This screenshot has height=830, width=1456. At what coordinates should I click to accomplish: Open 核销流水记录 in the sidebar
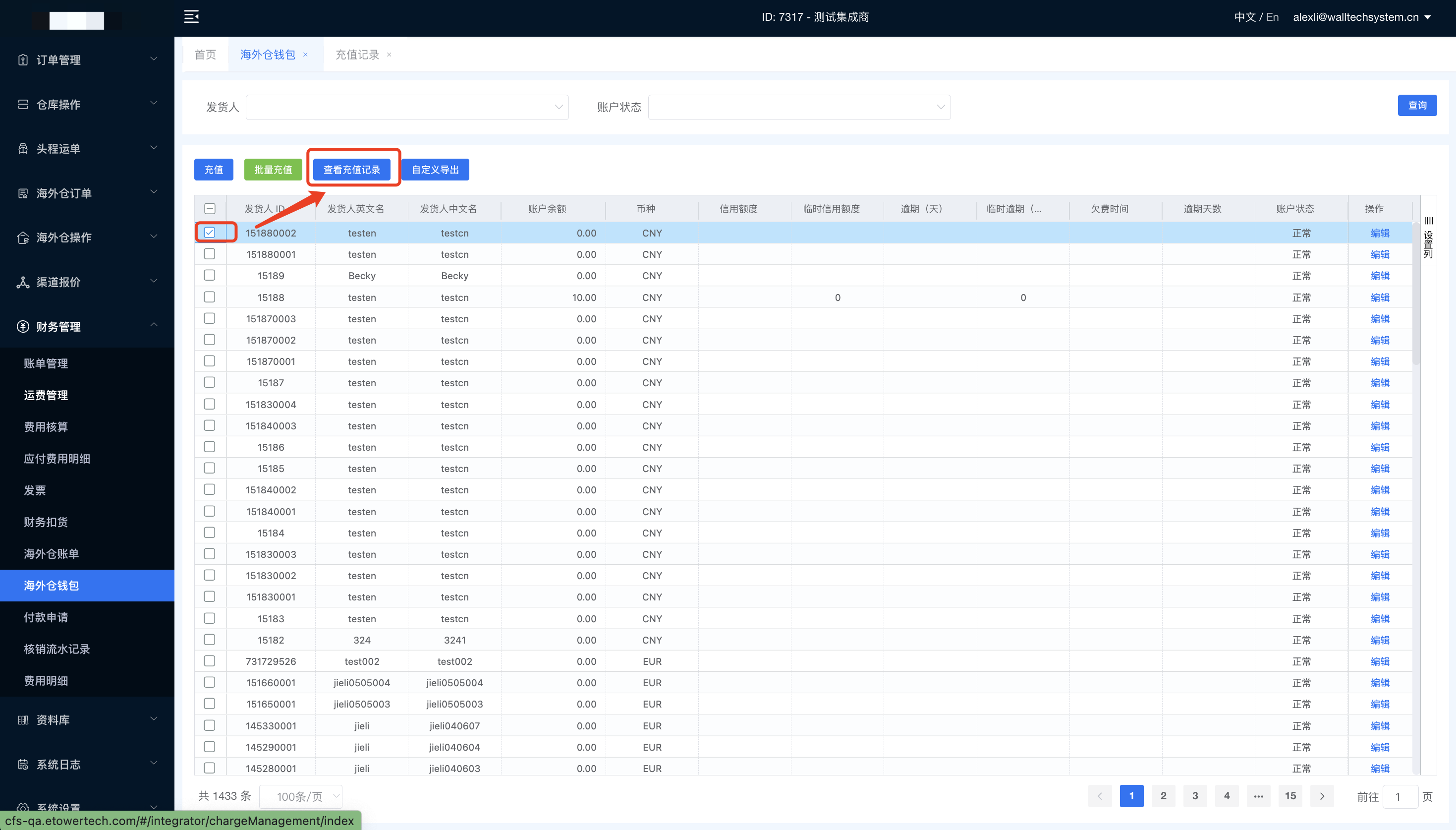(x=57, y=649)
